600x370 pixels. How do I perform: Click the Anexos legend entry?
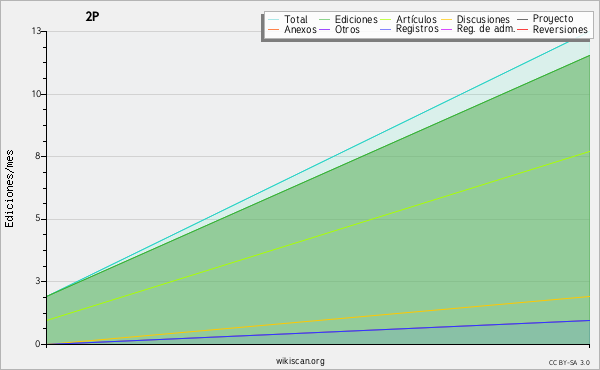[x=292, y=29]
